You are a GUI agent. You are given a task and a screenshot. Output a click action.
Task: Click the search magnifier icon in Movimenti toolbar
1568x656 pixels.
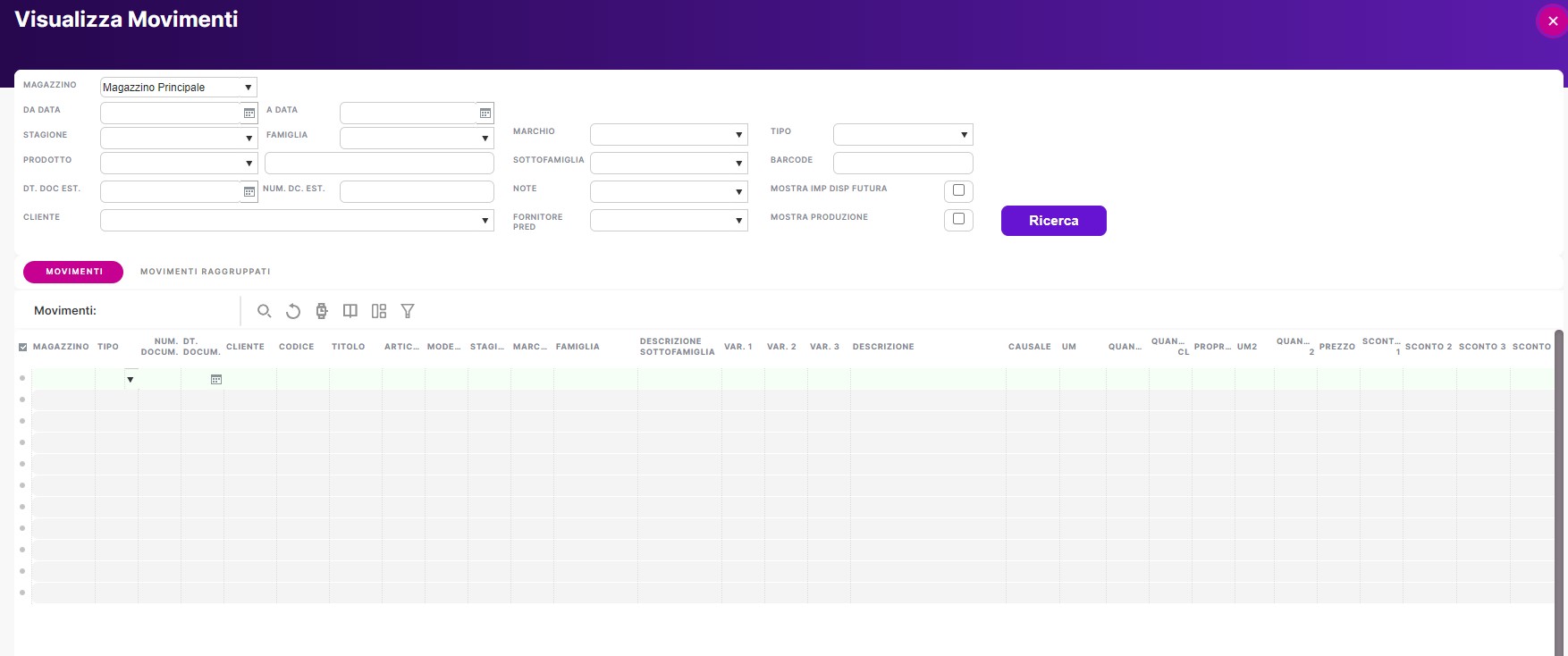pos(264,311)
